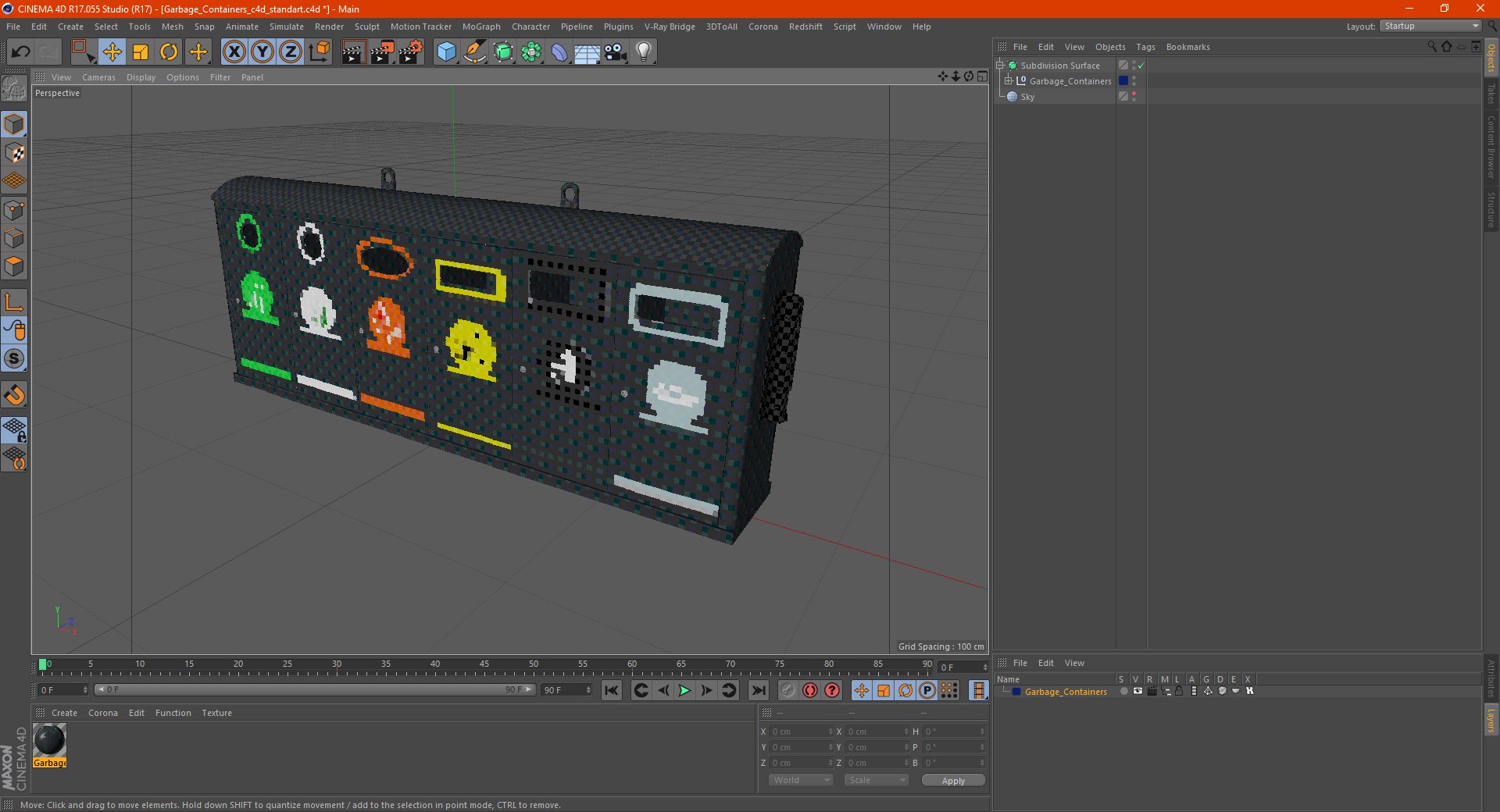Open the Render menu
The image size is (1500, 812).
click(329, 27)
